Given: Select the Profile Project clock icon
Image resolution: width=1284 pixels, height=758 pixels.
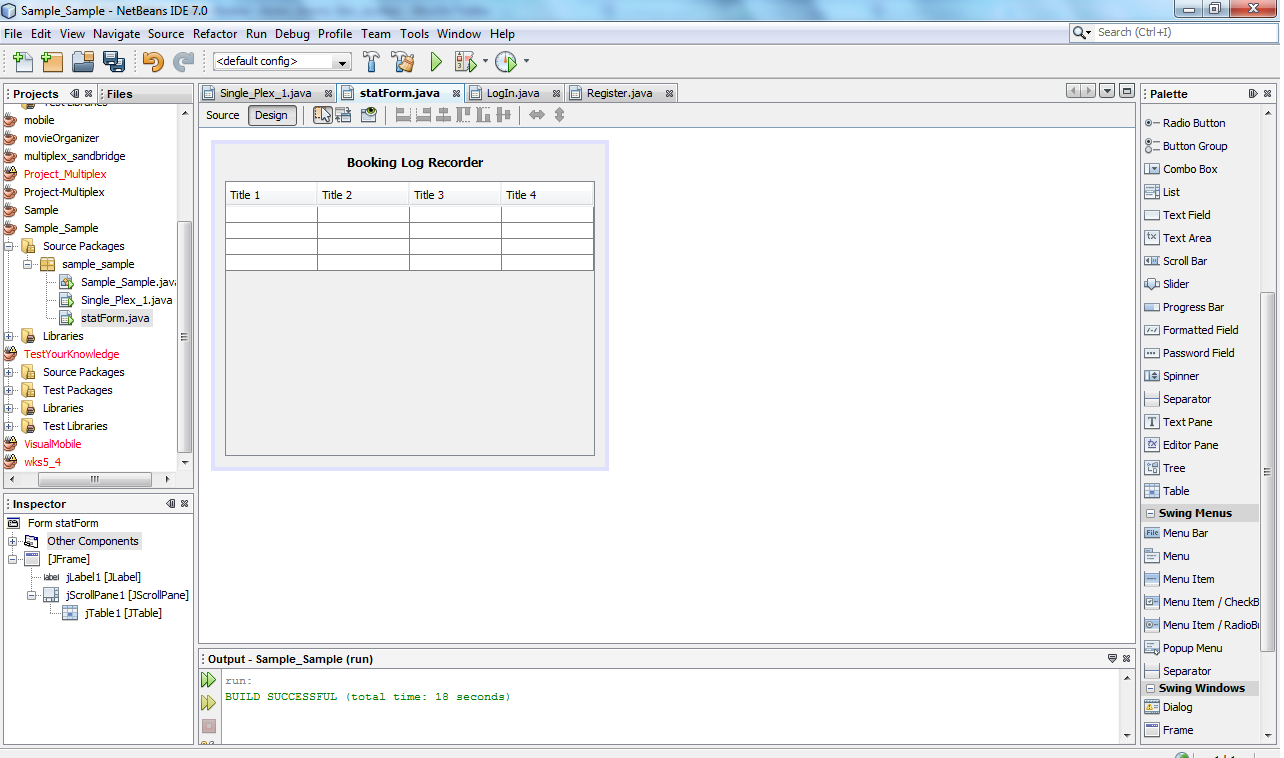Looking at the screenshot, I should pos(503,61).
